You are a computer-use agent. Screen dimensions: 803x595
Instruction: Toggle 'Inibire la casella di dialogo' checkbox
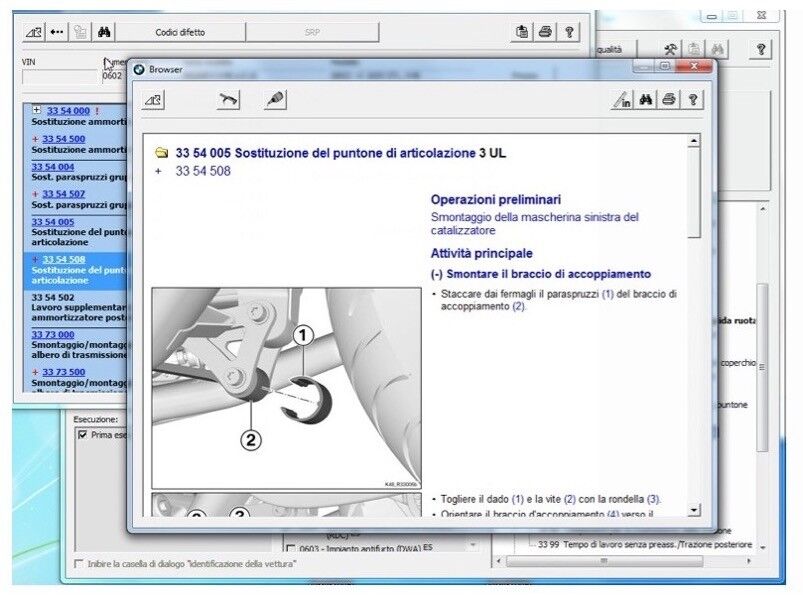click(79, 564)
